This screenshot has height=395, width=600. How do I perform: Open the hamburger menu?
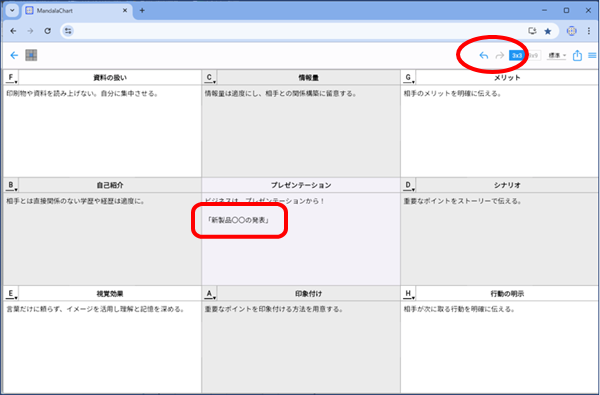[x=592, y=55]
